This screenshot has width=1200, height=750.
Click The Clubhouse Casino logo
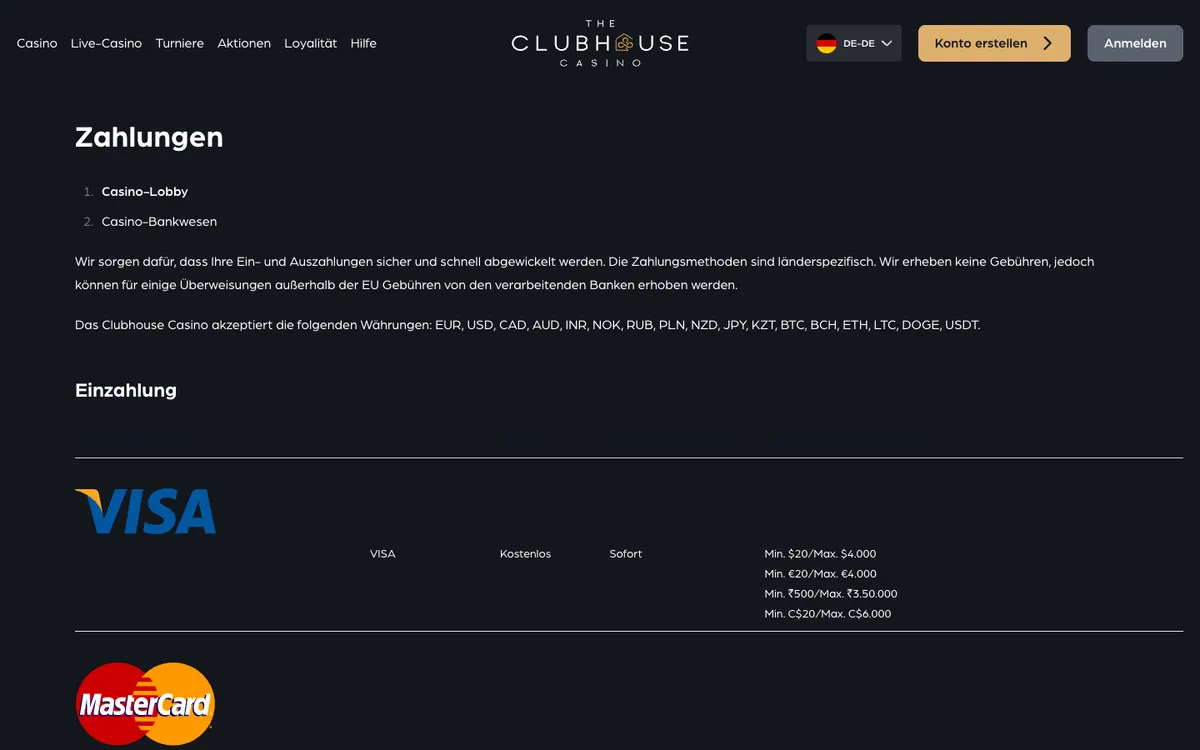(x=600, y=43)
